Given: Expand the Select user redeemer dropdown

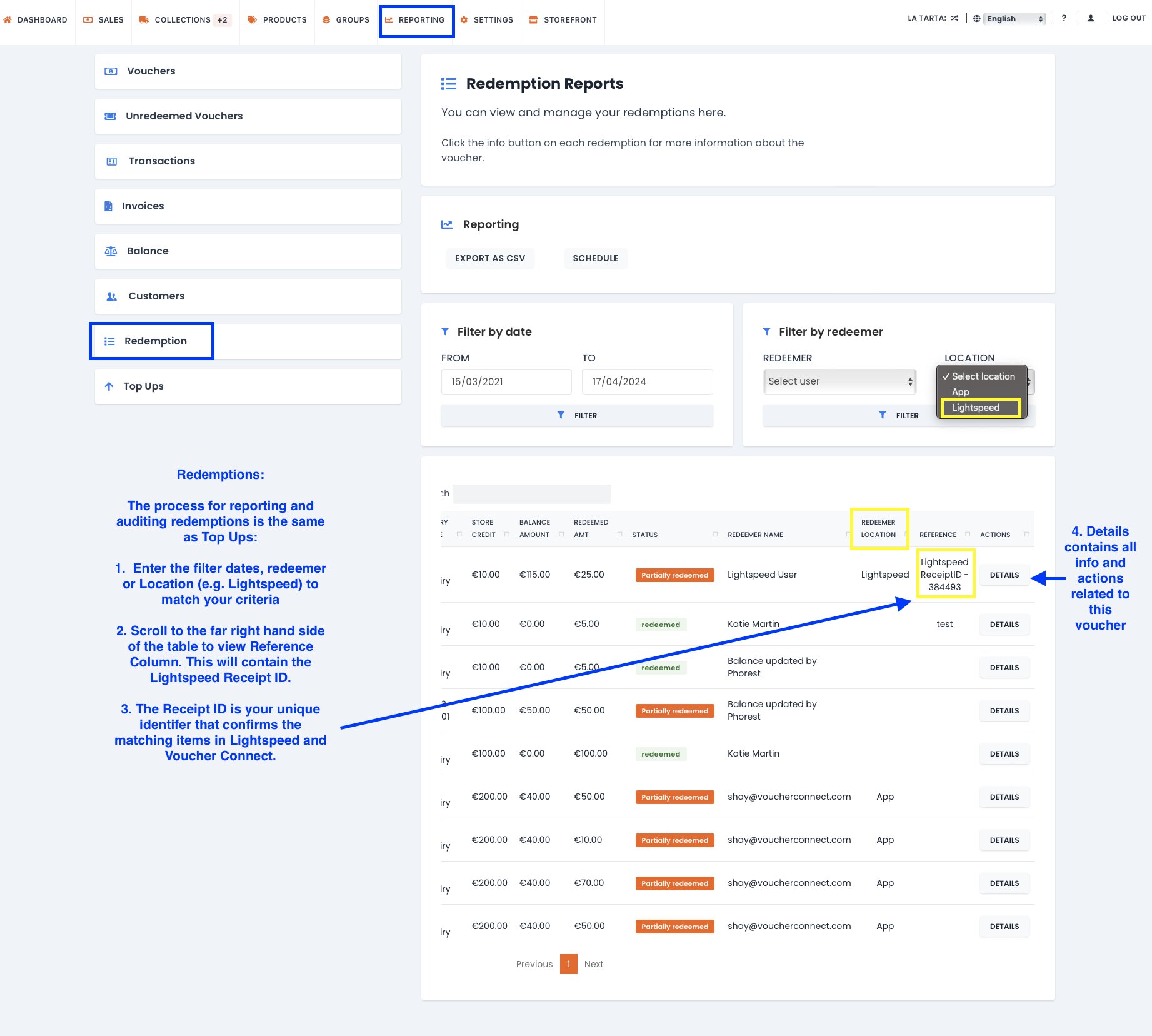Looking at the screenshot, I should (x=839, y=381).
